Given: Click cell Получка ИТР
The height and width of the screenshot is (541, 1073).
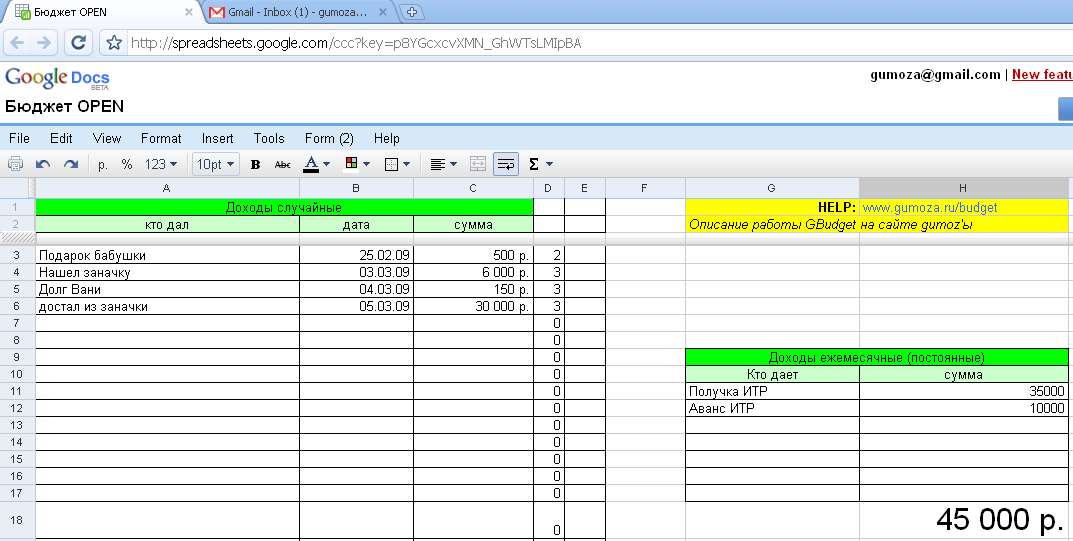Looking at the screenshot, I should click(772, 391).
